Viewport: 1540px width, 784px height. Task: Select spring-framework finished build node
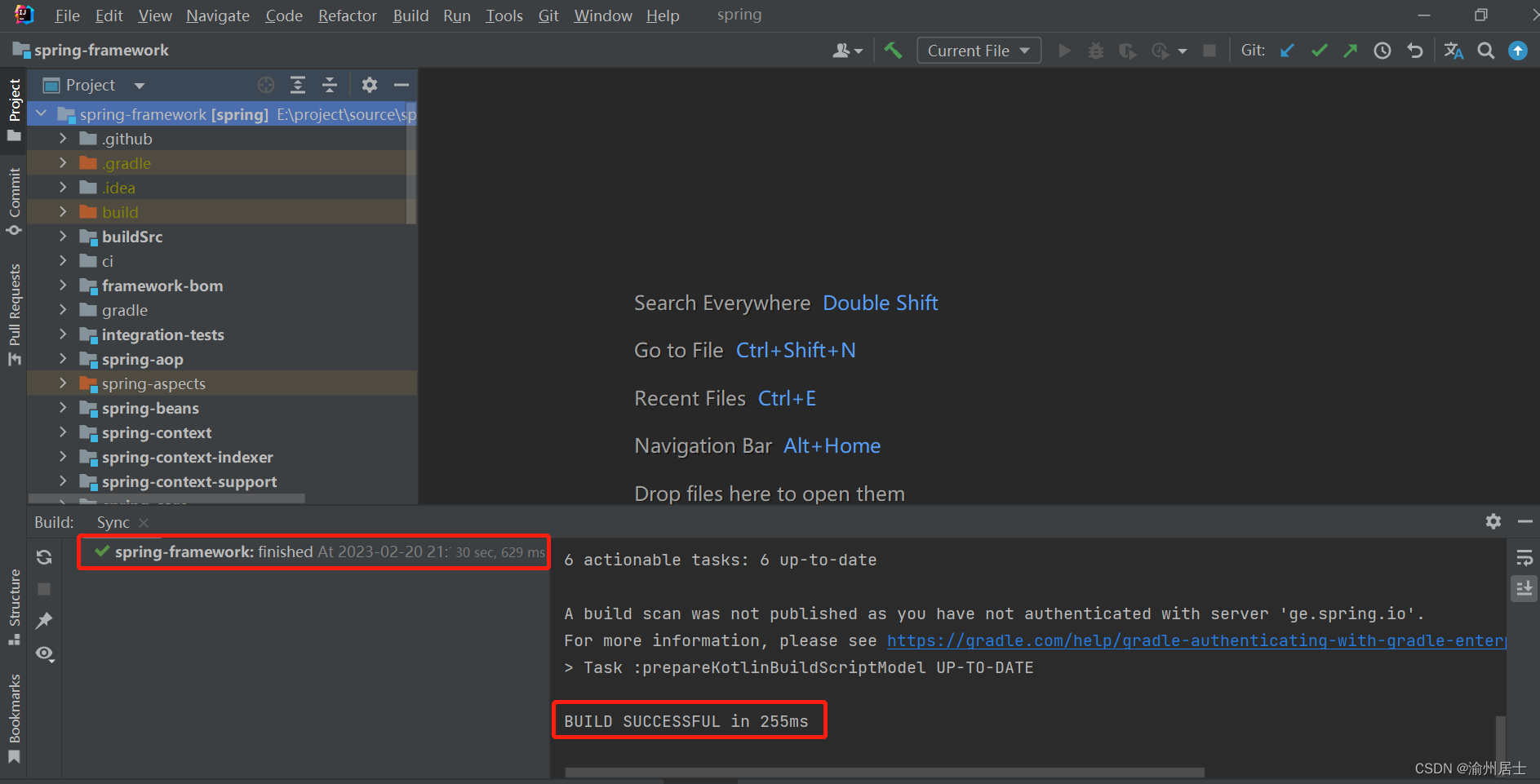(x=314, y=552)
